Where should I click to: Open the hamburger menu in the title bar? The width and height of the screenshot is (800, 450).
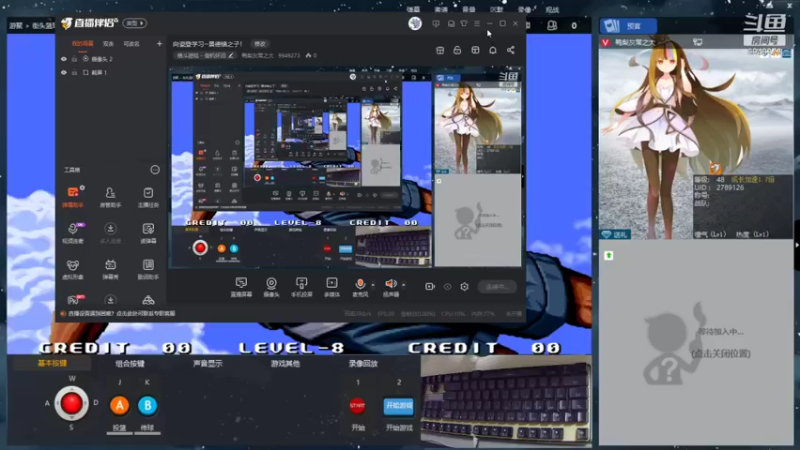[477, 23]
